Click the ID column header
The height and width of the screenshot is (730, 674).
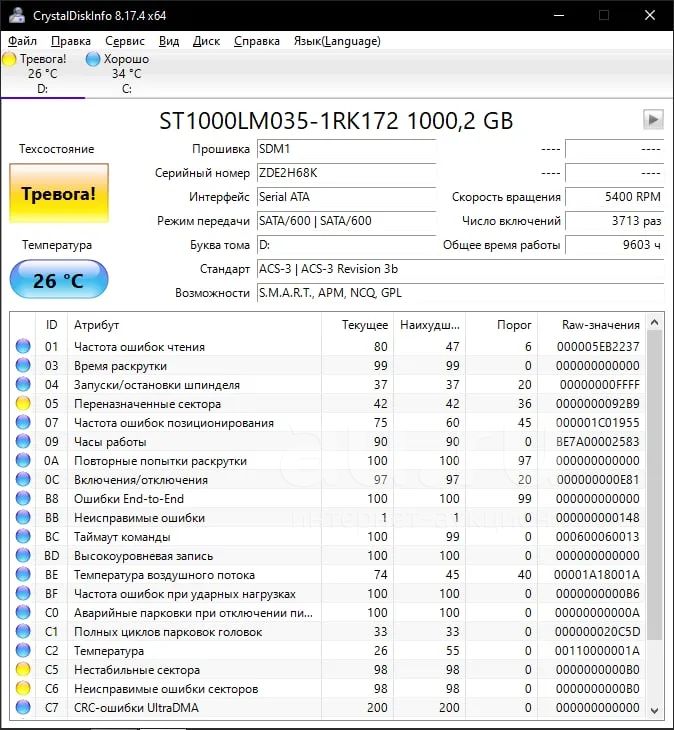[51, 324]
